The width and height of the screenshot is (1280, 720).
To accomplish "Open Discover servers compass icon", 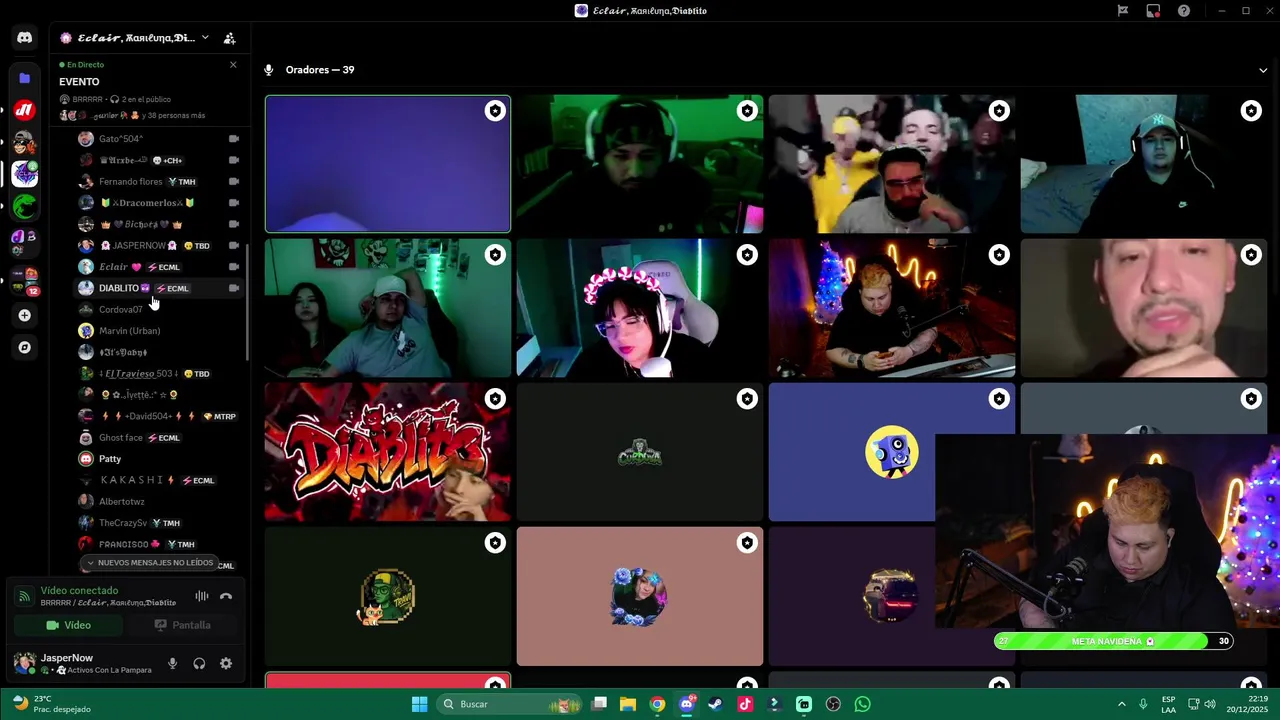I will (x=25, y=347).
